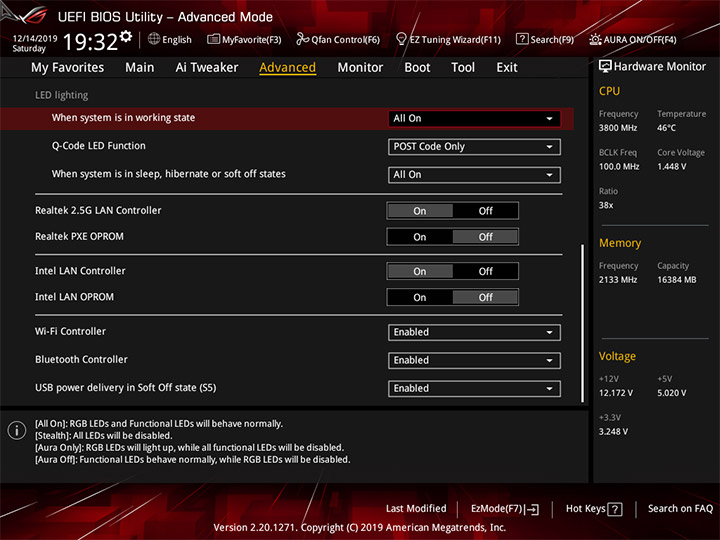Click the EZ Tuning Wizard bulb icon
Viewport: 720px width, 540px height.
pyautogui.click(x=401, y=39)
